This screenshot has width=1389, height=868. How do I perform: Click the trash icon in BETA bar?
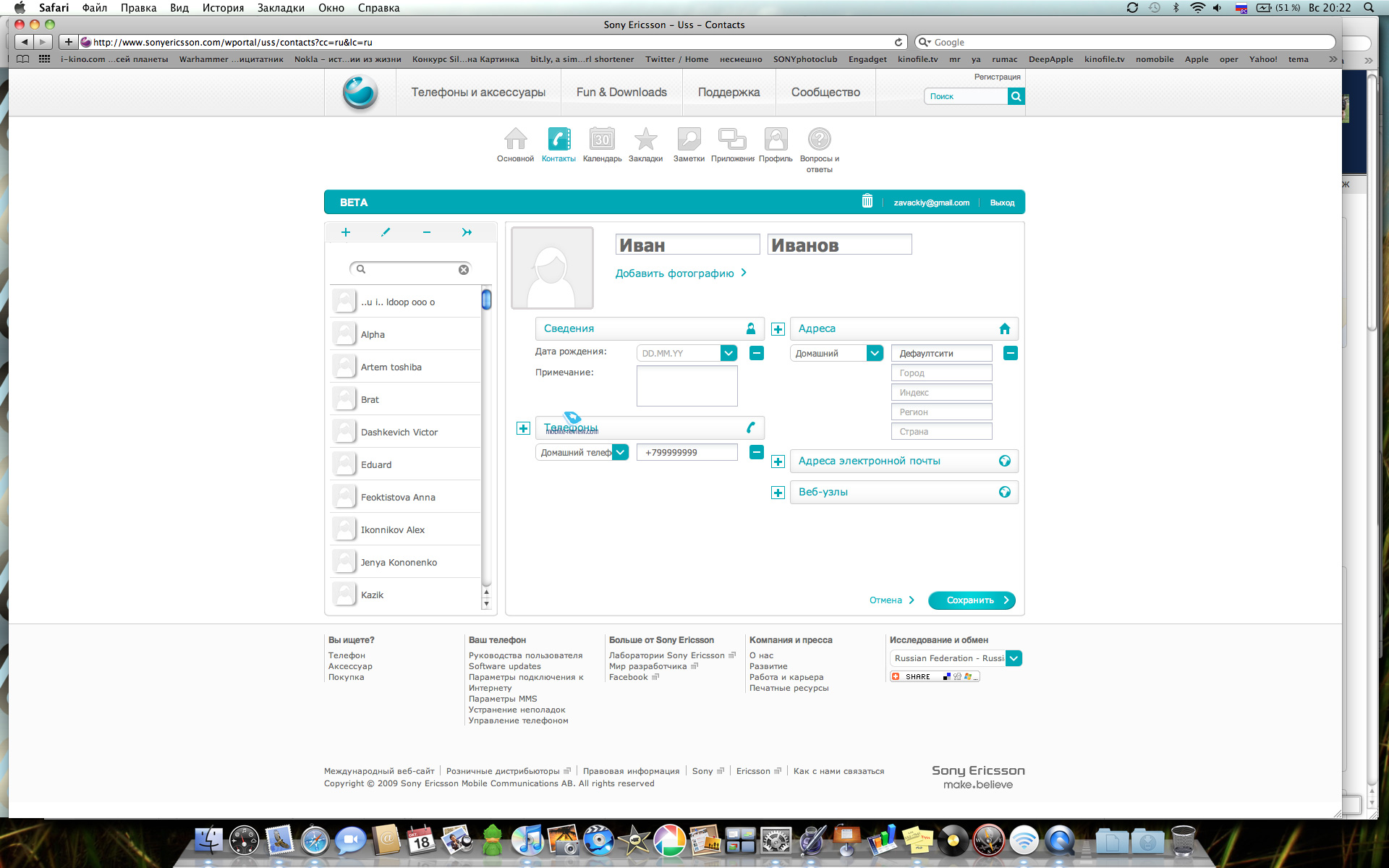pyautogui.click(x=867, y=201)
